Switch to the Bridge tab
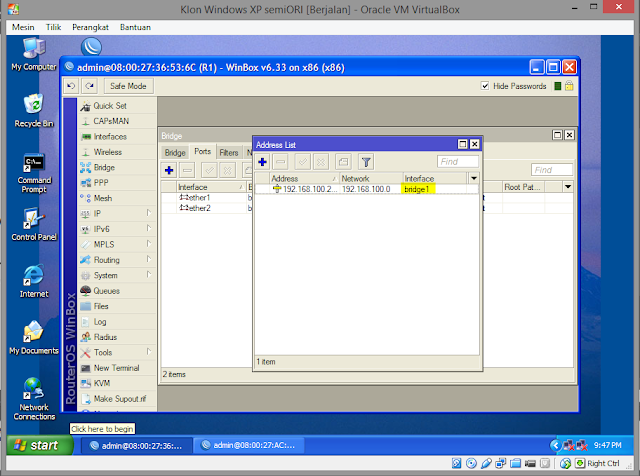 [175, 152]
